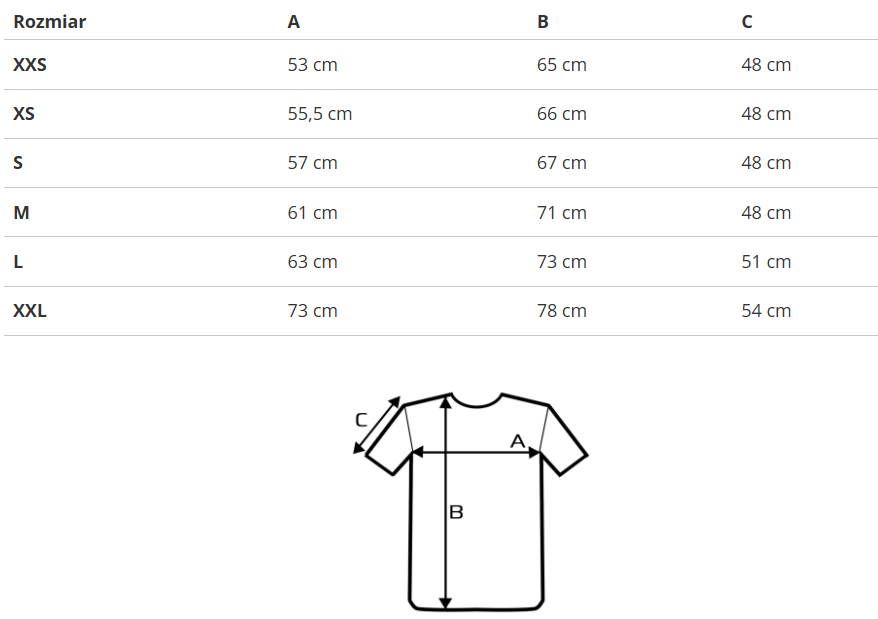Click the 55,5 cm cell in the XS row
Image resolution: width=878 pixels, height=619 pixels.
[320, 114]
